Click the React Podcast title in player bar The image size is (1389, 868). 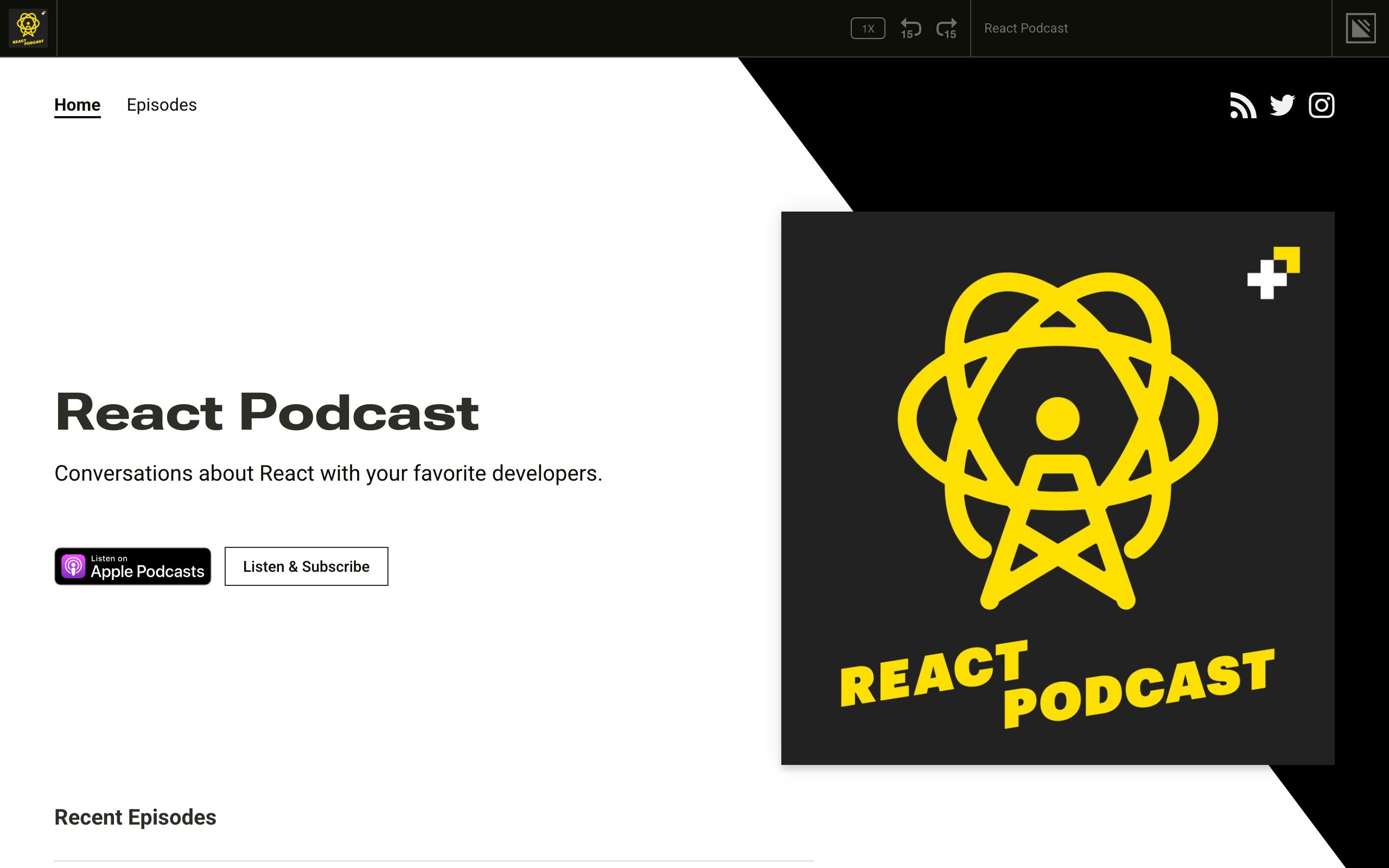(1025, 28)
